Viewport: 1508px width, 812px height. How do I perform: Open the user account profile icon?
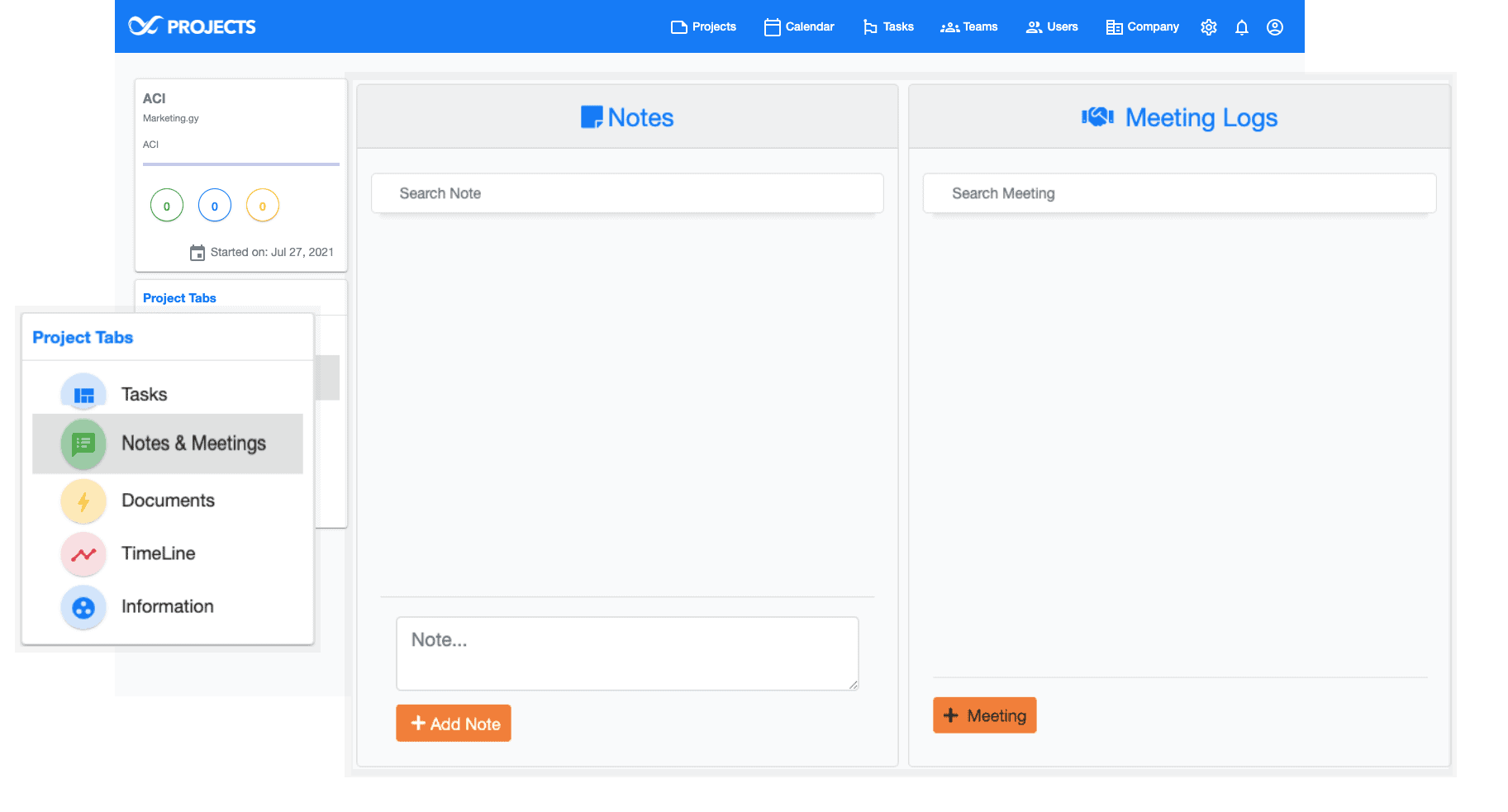(1275, 27)
